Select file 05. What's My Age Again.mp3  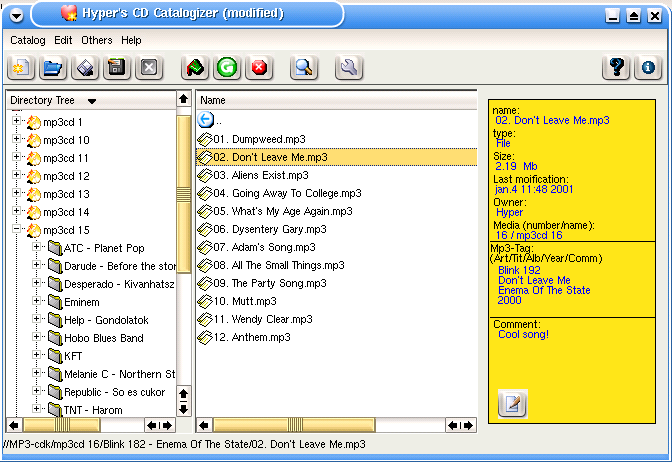(283, 211)
